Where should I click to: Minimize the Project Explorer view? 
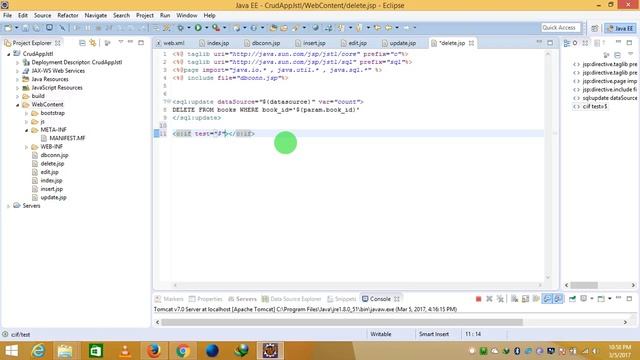point(130,42)
